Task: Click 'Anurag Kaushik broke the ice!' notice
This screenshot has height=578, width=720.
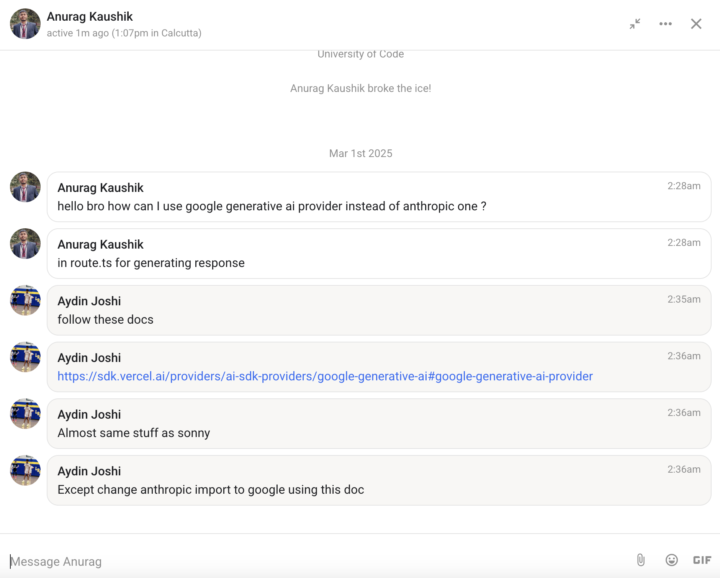Action: coord(360,88)
